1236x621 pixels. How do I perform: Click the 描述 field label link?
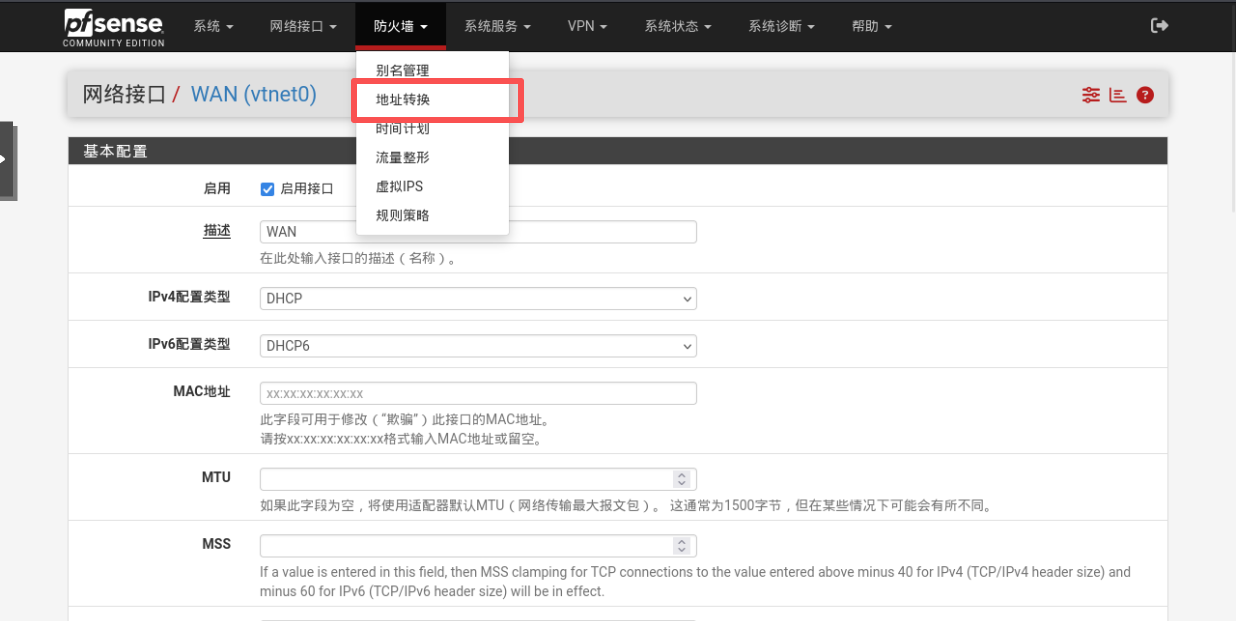pos(217,231)
